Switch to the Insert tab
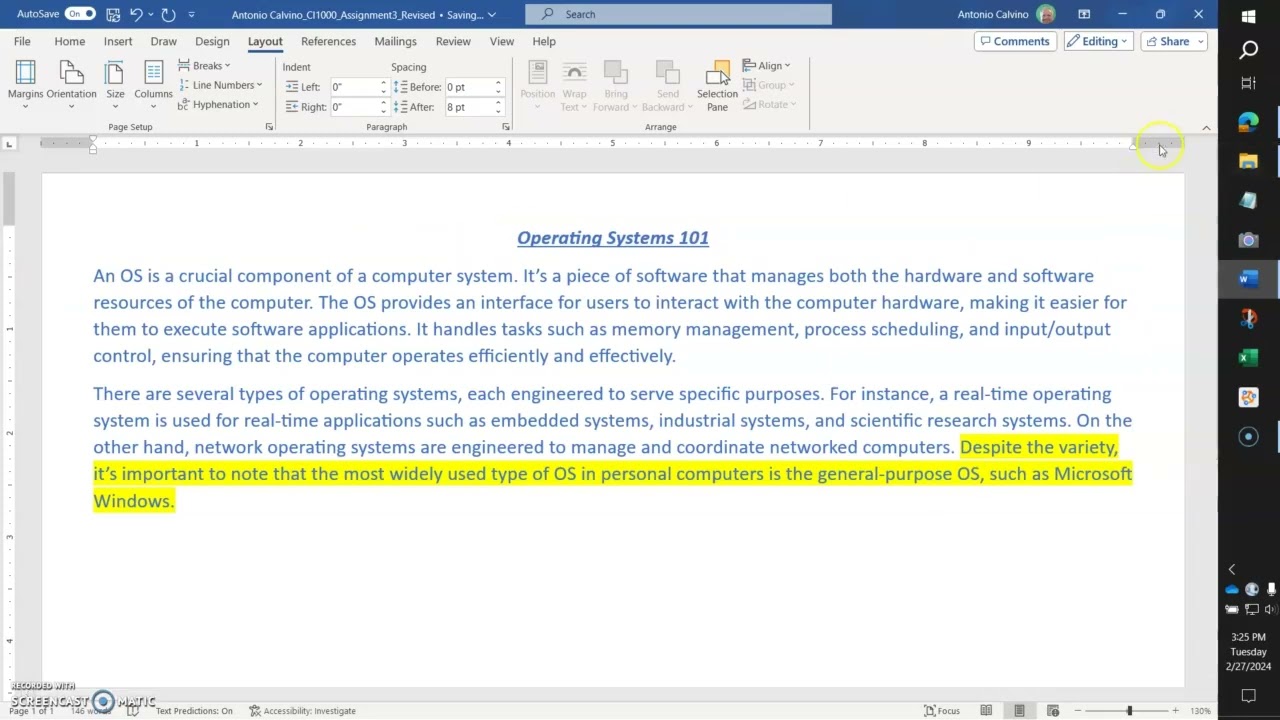The image size is (1280, 720). click(118, 41)
